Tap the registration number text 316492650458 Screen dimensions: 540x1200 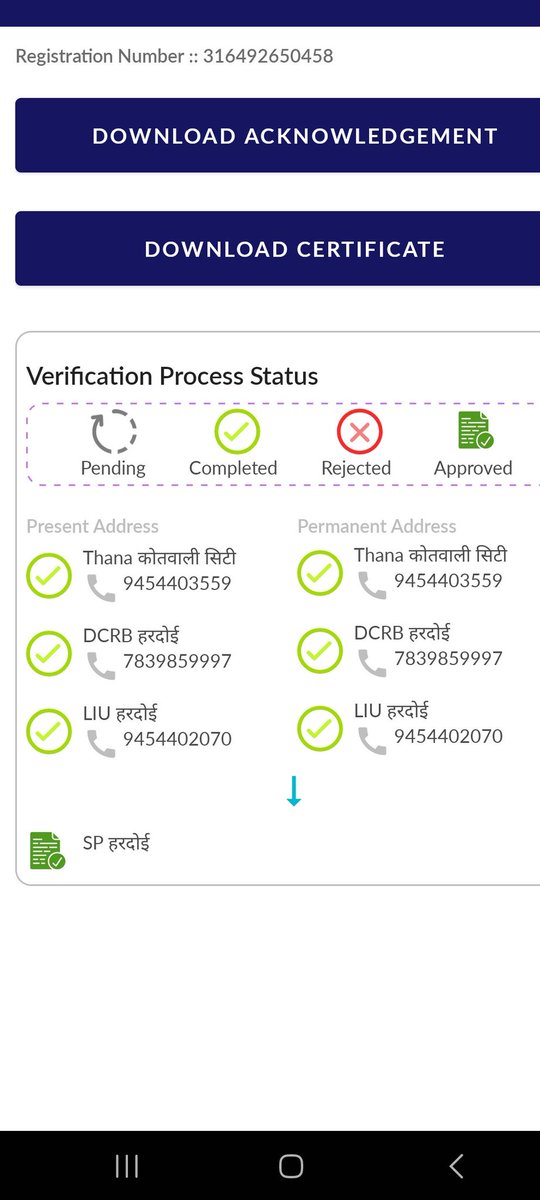(268, 56)
